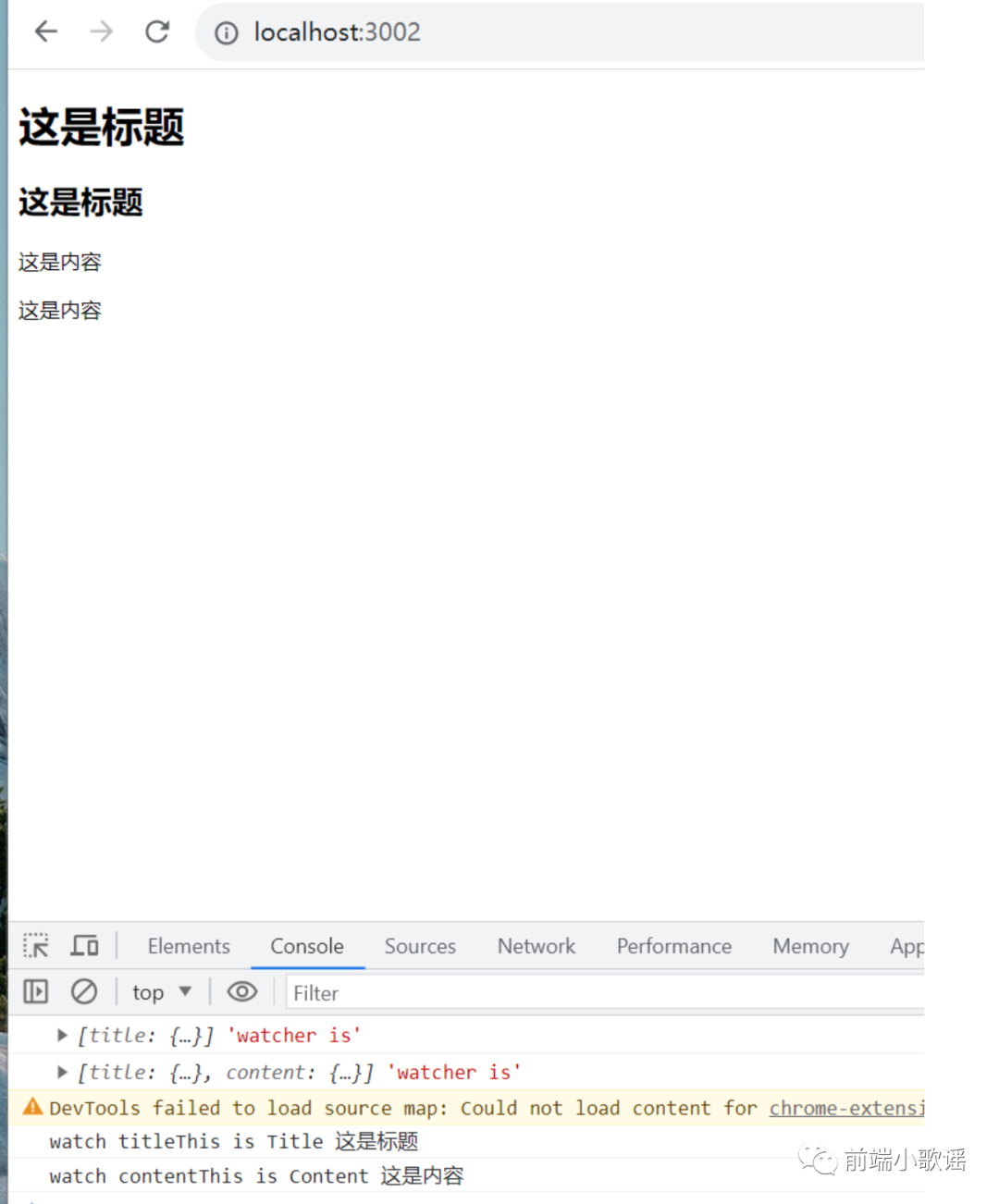
Task: View site information icon in address bar
Action: (226, 33)
